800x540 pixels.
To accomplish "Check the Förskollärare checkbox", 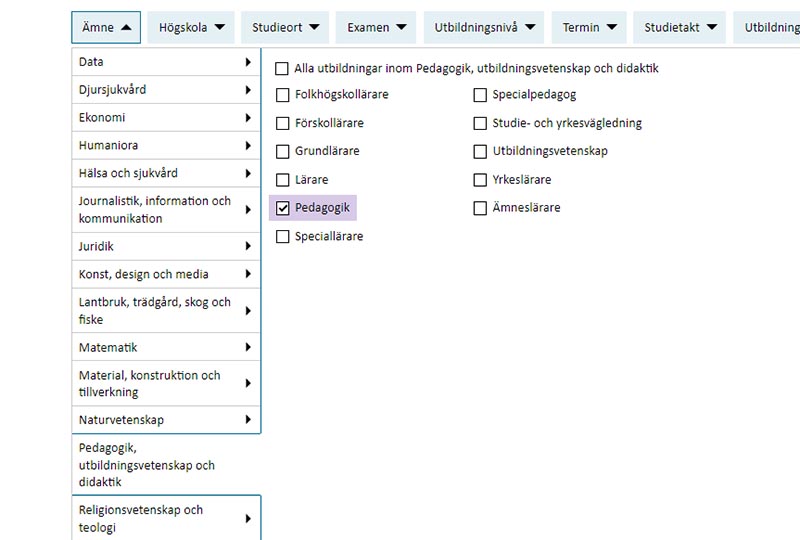I will 283,123.
